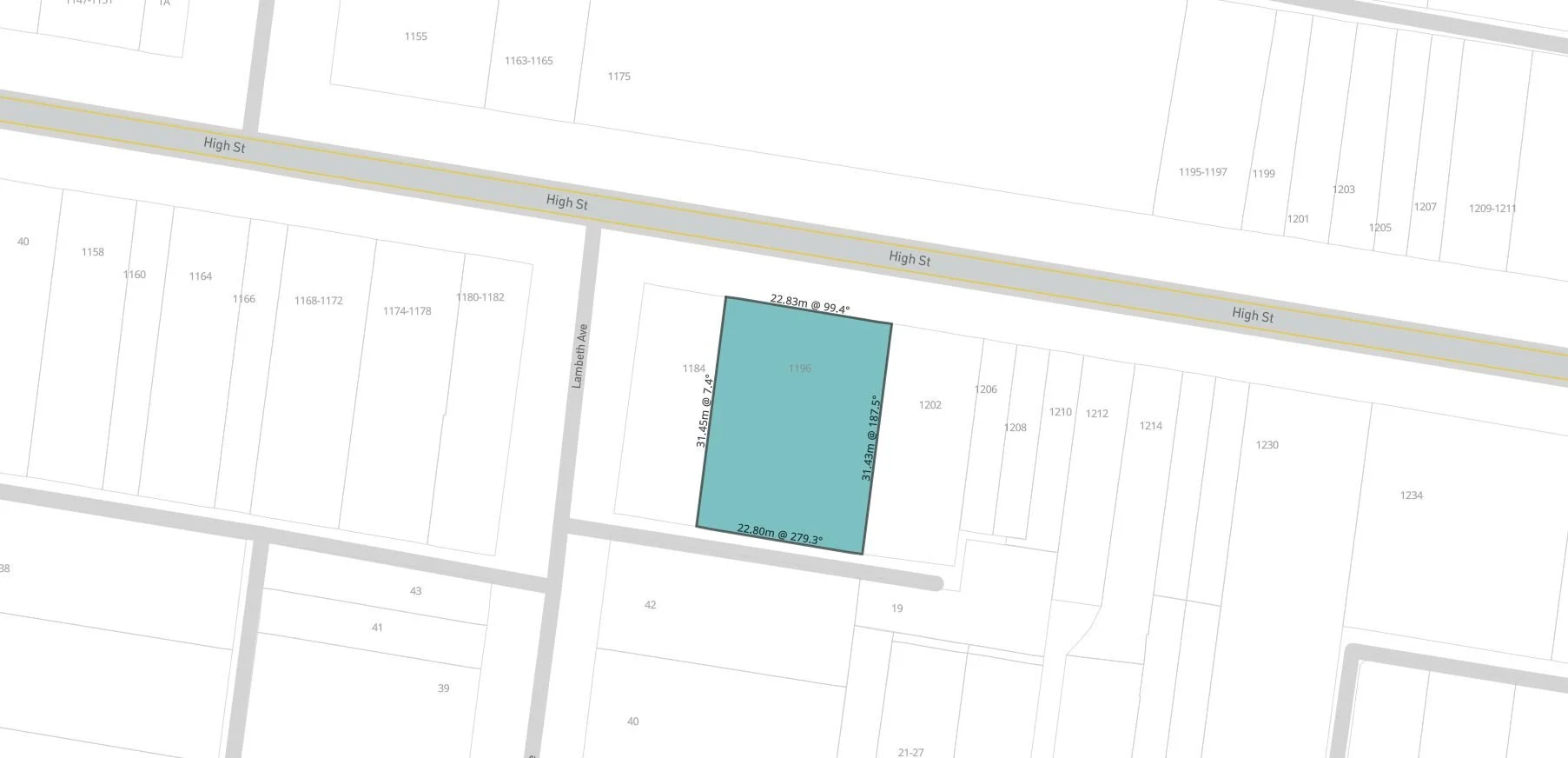Click the parcel label "1195-1197"
Screen dimensions: 1568x758
1203,172
